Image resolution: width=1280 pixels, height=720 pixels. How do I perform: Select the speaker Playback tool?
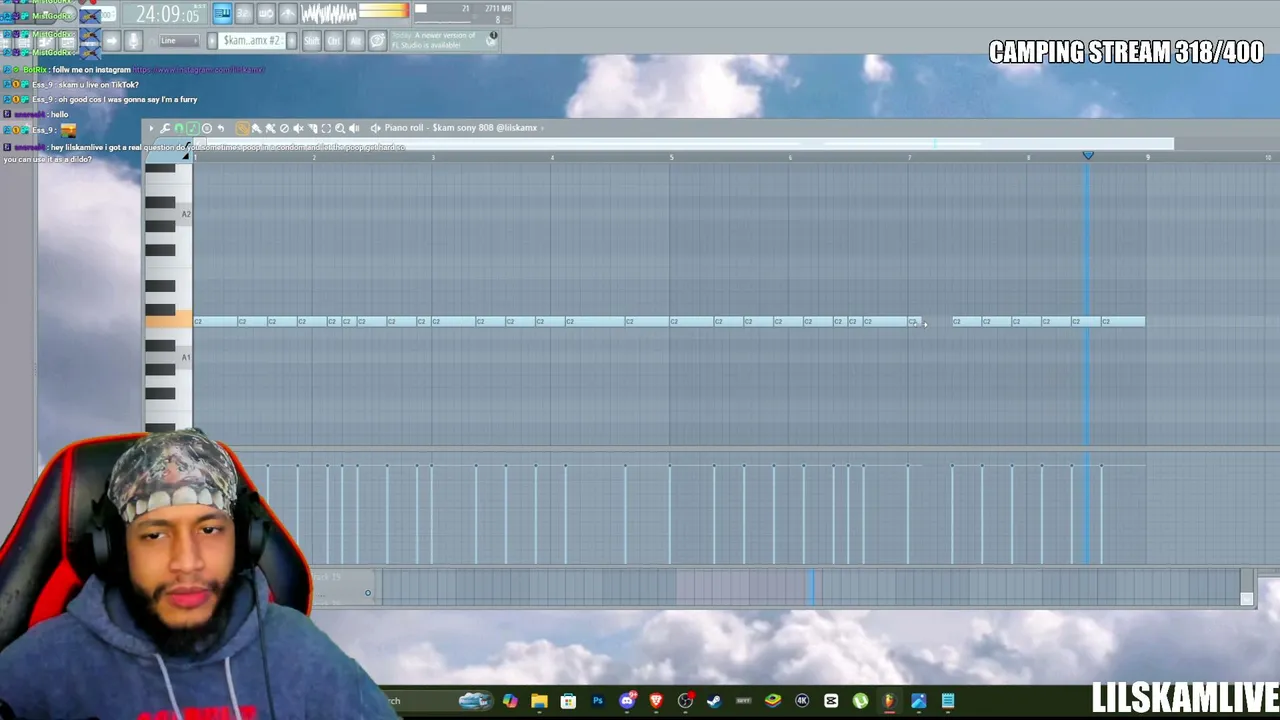click(x=354, y=128)
